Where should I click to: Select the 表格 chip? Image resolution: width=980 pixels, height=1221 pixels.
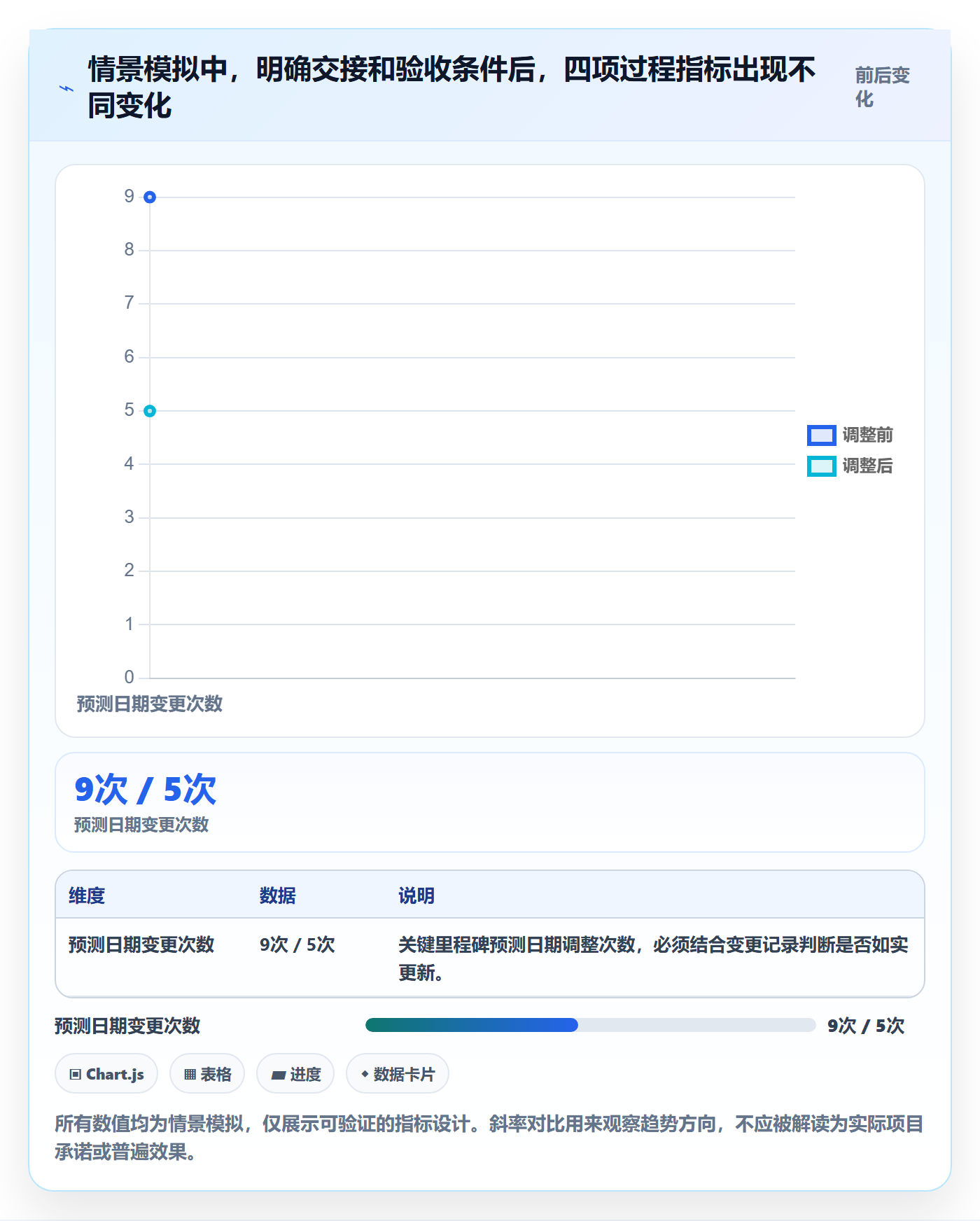(207, 1073)
